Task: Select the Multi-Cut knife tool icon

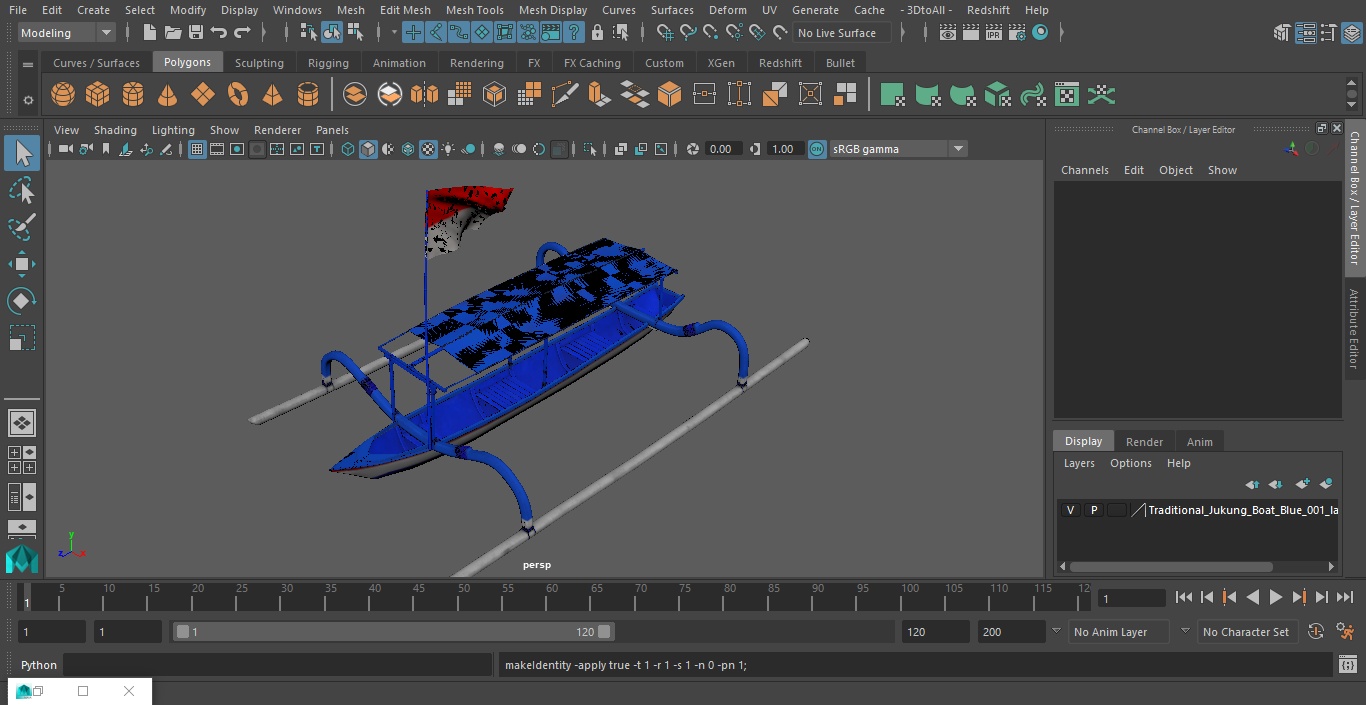Action: point(565,95)
